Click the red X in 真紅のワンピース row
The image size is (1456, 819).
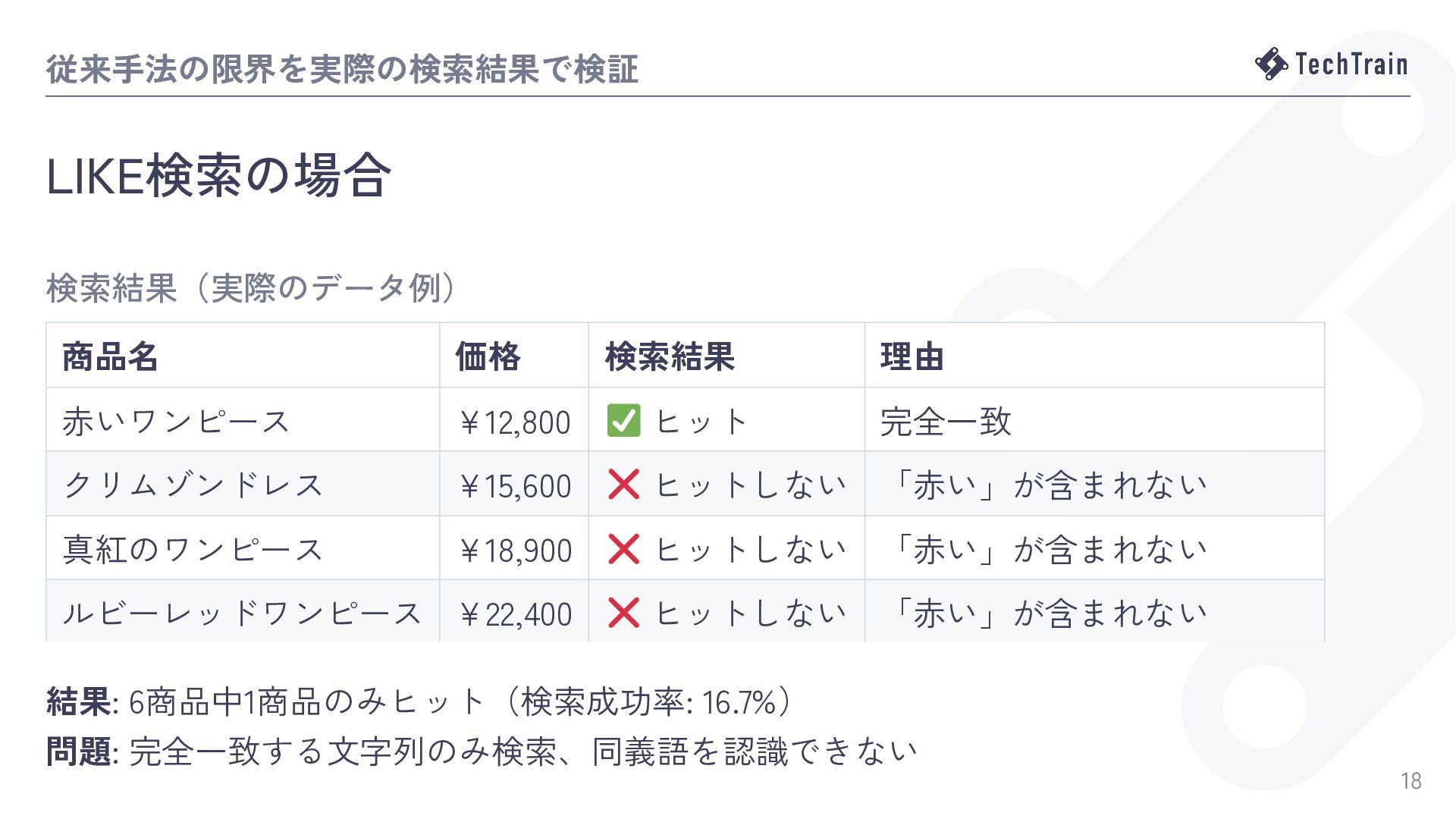pos(623,549)
